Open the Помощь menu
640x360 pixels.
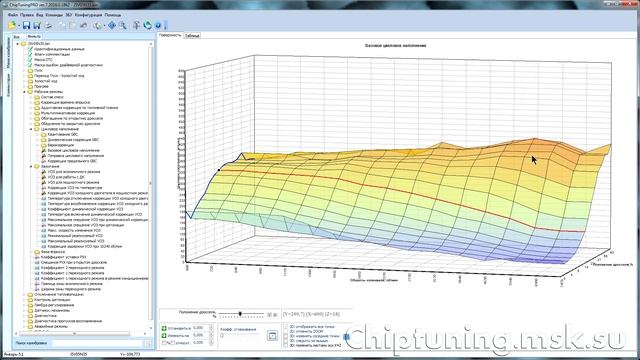(x=113, y=15)
